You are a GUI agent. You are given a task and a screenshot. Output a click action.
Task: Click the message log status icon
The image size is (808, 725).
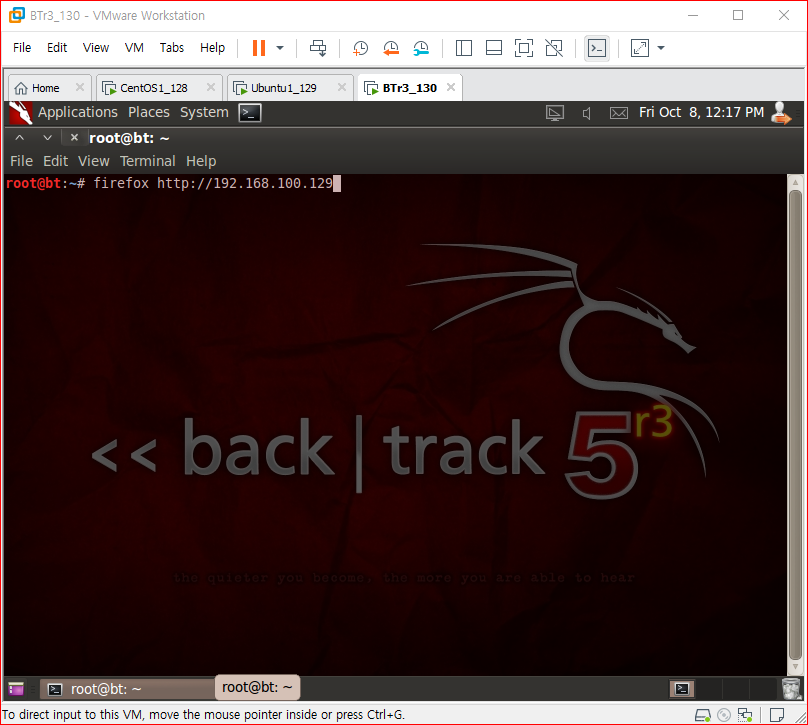click(x=777, y=715)
